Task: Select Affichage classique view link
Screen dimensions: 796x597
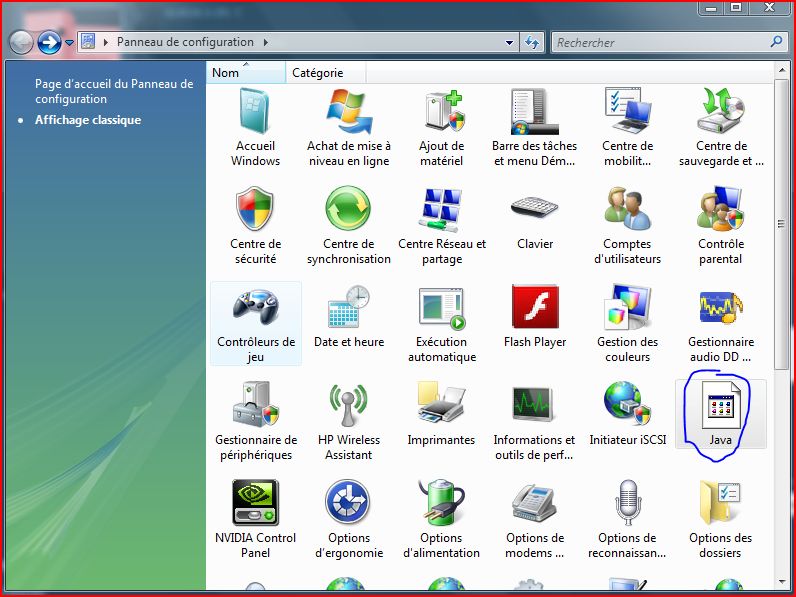Action: coord(88,120)
